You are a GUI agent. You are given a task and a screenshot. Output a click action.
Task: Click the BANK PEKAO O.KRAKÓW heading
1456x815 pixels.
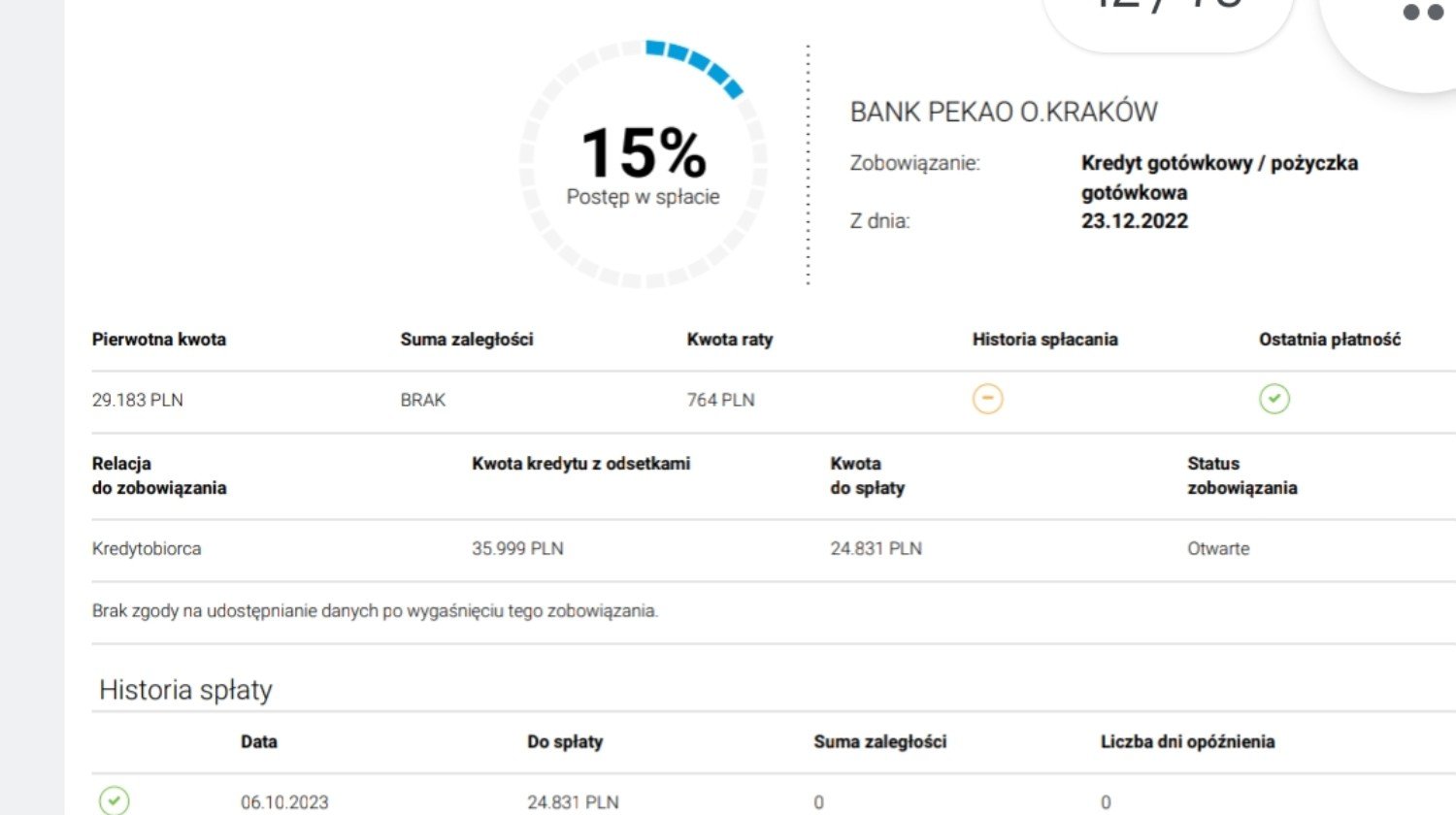coord(1004,112)
